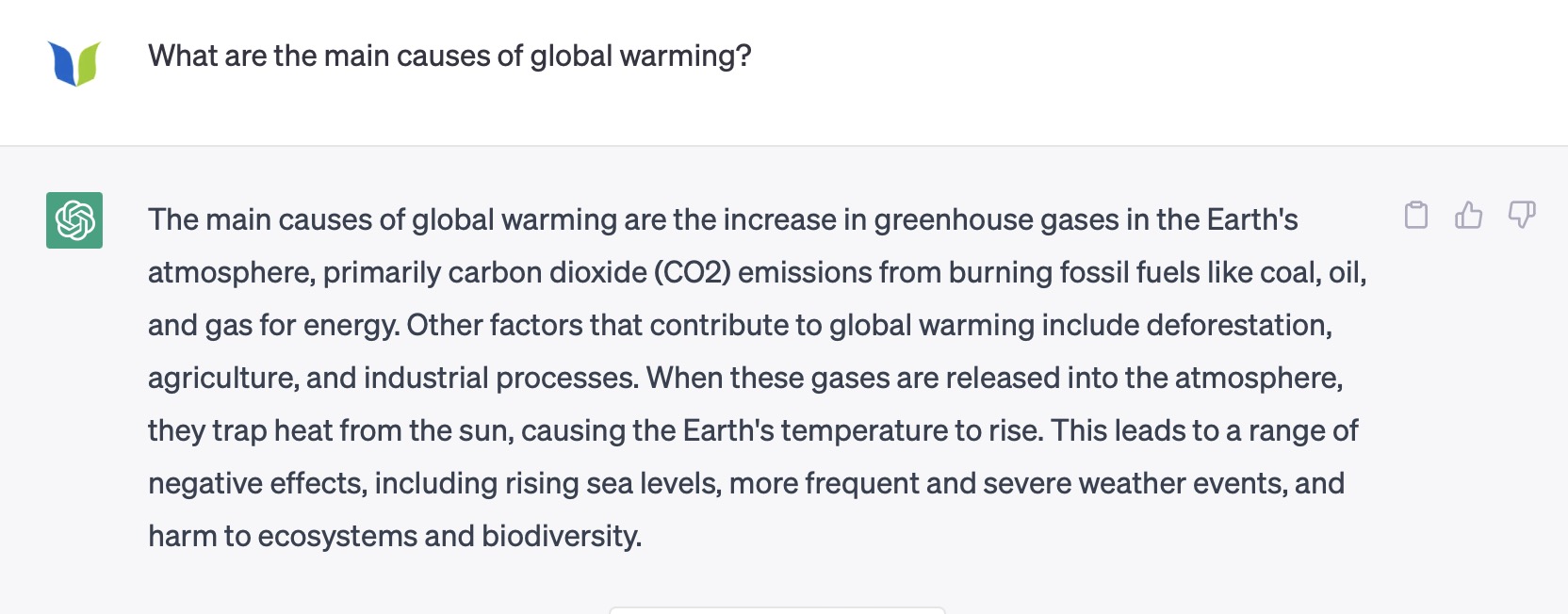Screen dimensions: 1568x614
Task: Click the word "biodiversity" at the response end
Action: pyautogui.click(x=561, y=537)
